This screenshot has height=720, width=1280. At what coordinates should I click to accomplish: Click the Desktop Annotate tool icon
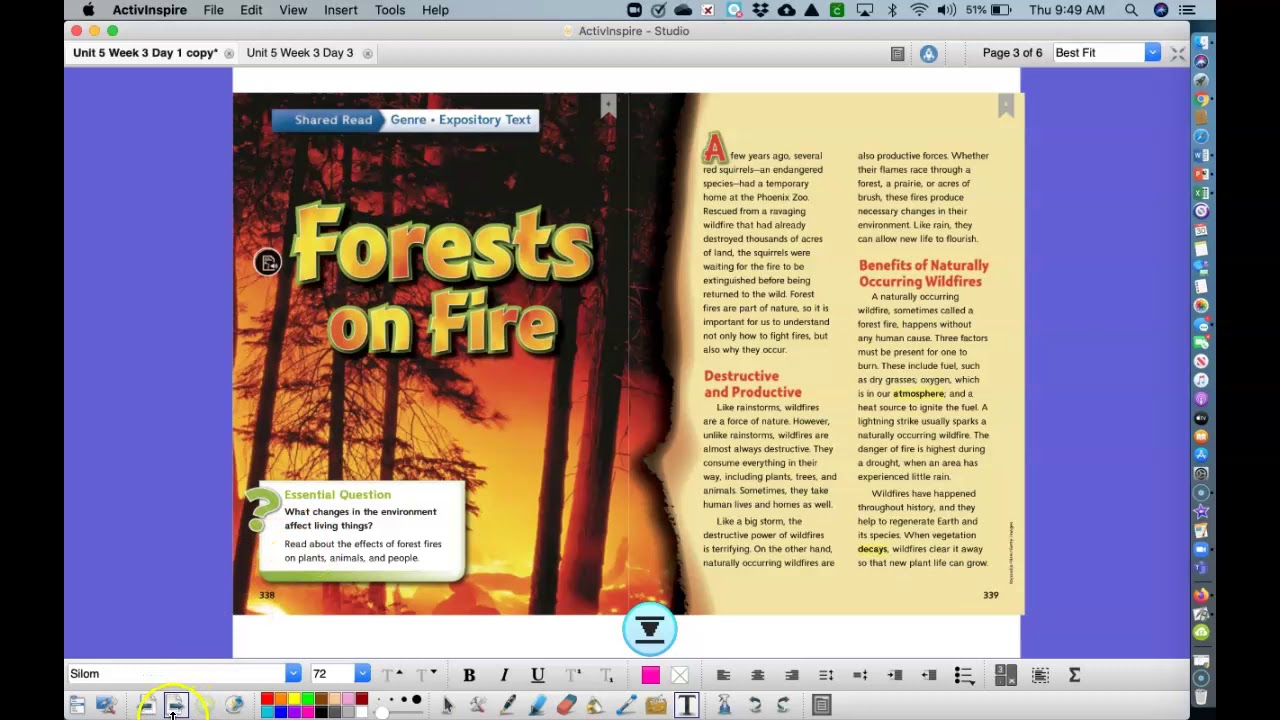(x=106, y=706)
